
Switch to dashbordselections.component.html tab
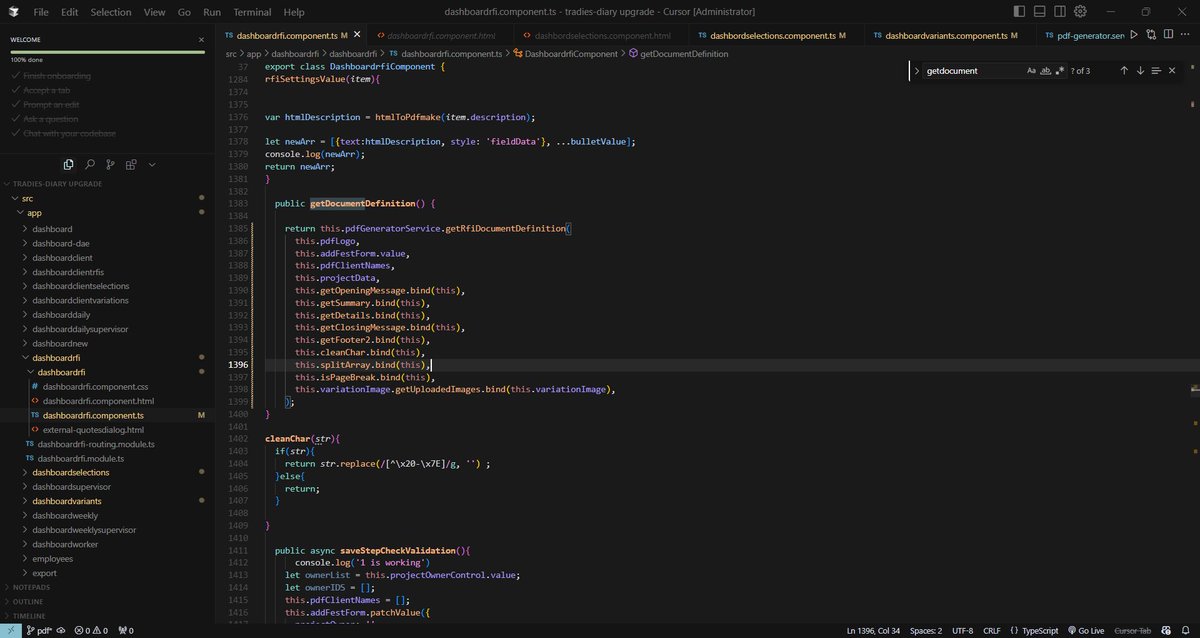tap(602, 35)
